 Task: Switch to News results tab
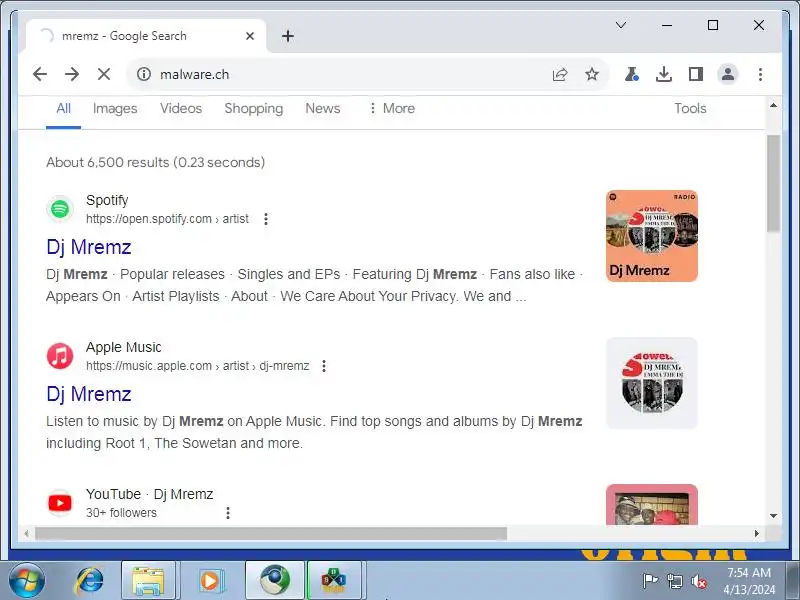coord(322,108)
